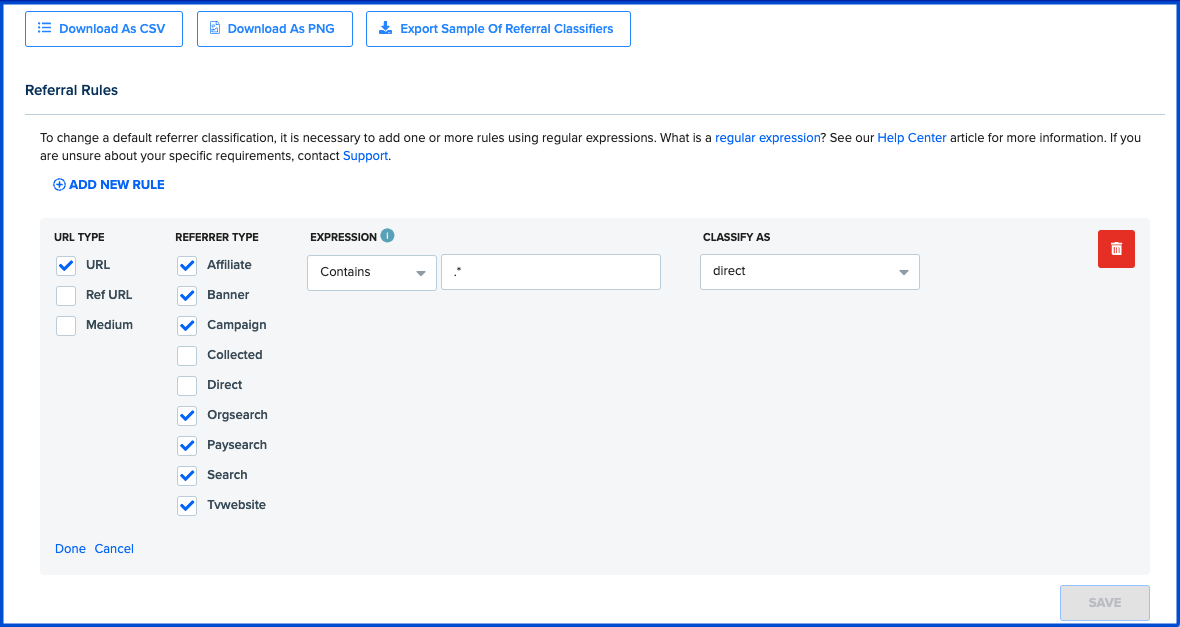The image size is (1180, 627).
Task: Click the list icon on Download As CSV
Action: click(x=44, y=28)
